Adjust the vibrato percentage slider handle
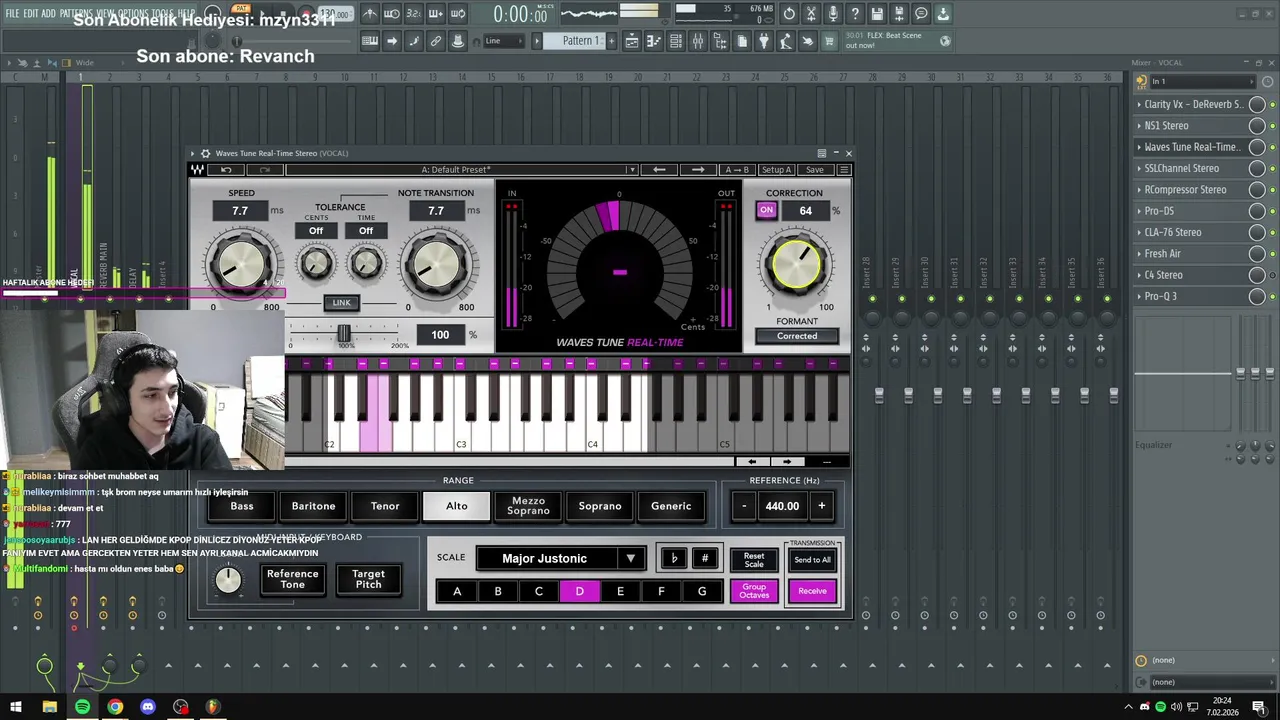This screenshot has height=720, width=1280. 344,334
